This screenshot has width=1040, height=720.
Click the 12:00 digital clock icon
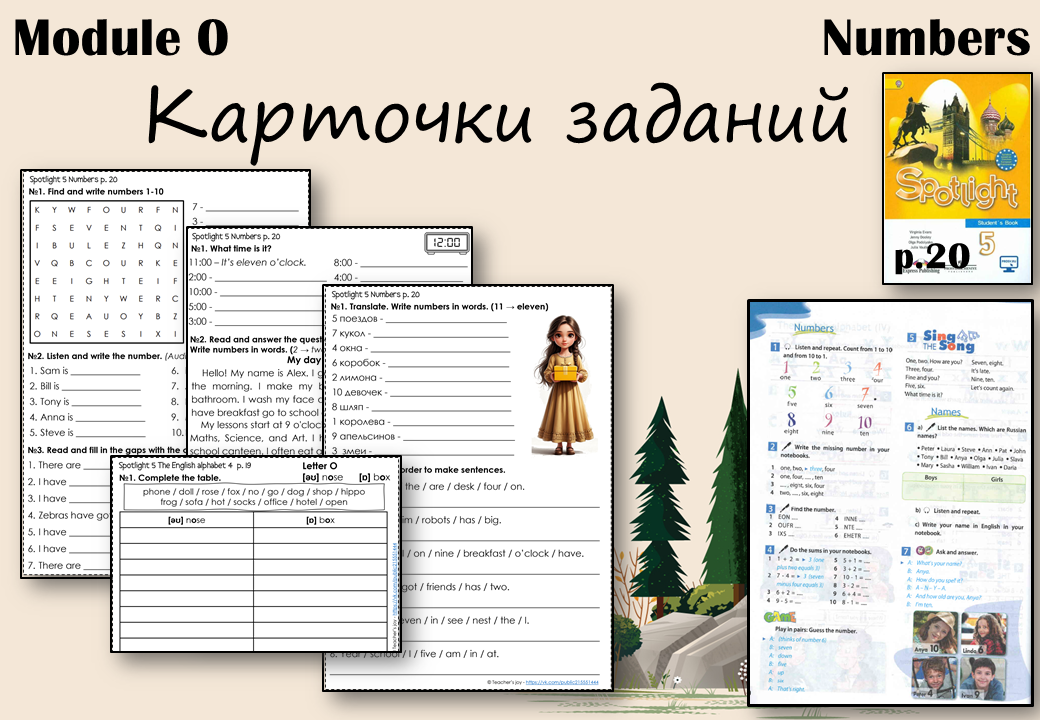point(446,243)
